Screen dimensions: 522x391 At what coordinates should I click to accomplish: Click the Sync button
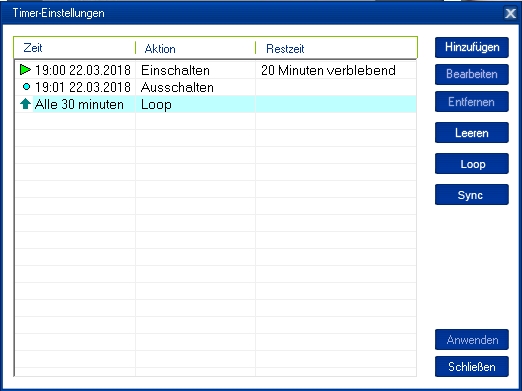pos(472,195)
